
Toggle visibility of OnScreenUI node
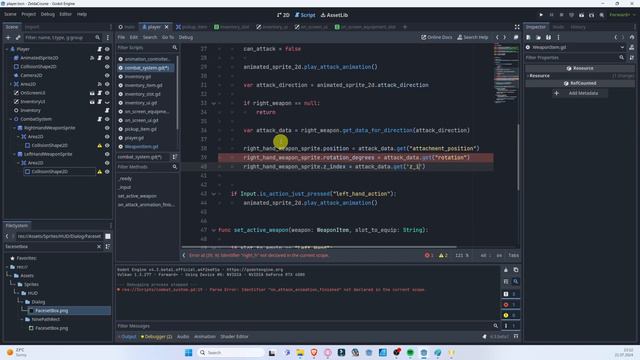(107, 93)
